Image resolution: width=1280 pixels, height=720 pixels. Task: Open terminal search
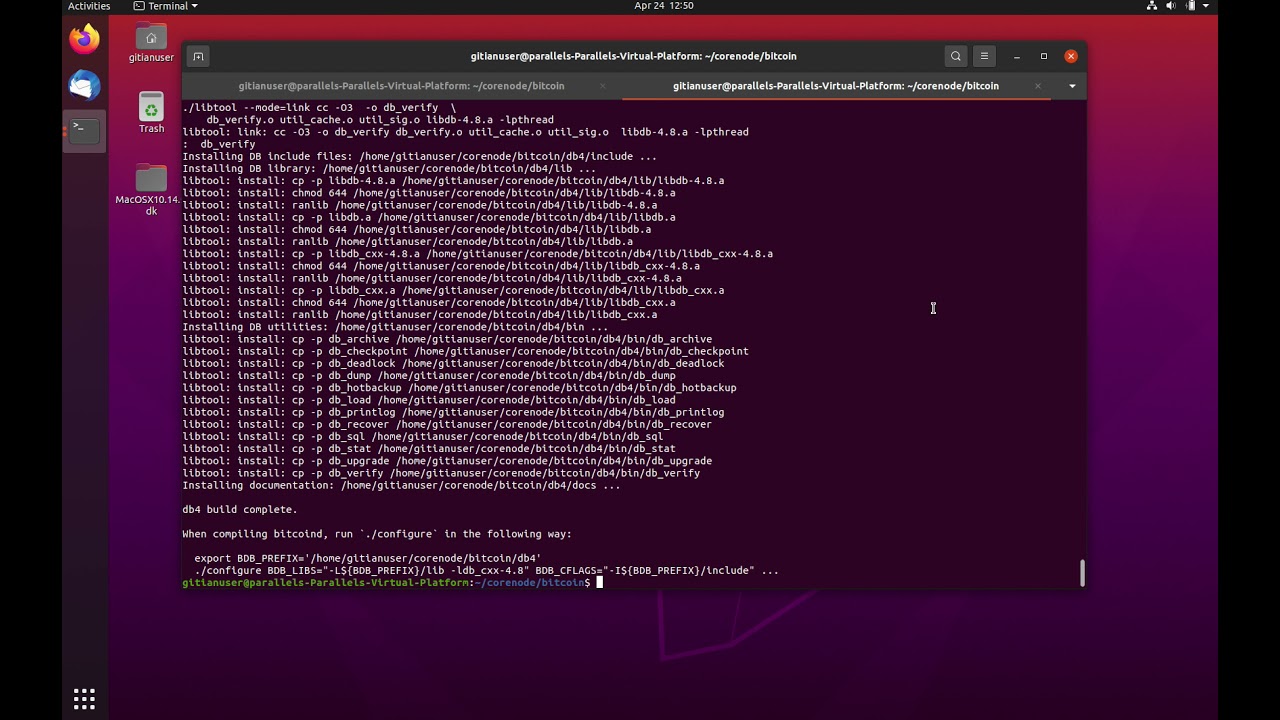pos(956,56)
